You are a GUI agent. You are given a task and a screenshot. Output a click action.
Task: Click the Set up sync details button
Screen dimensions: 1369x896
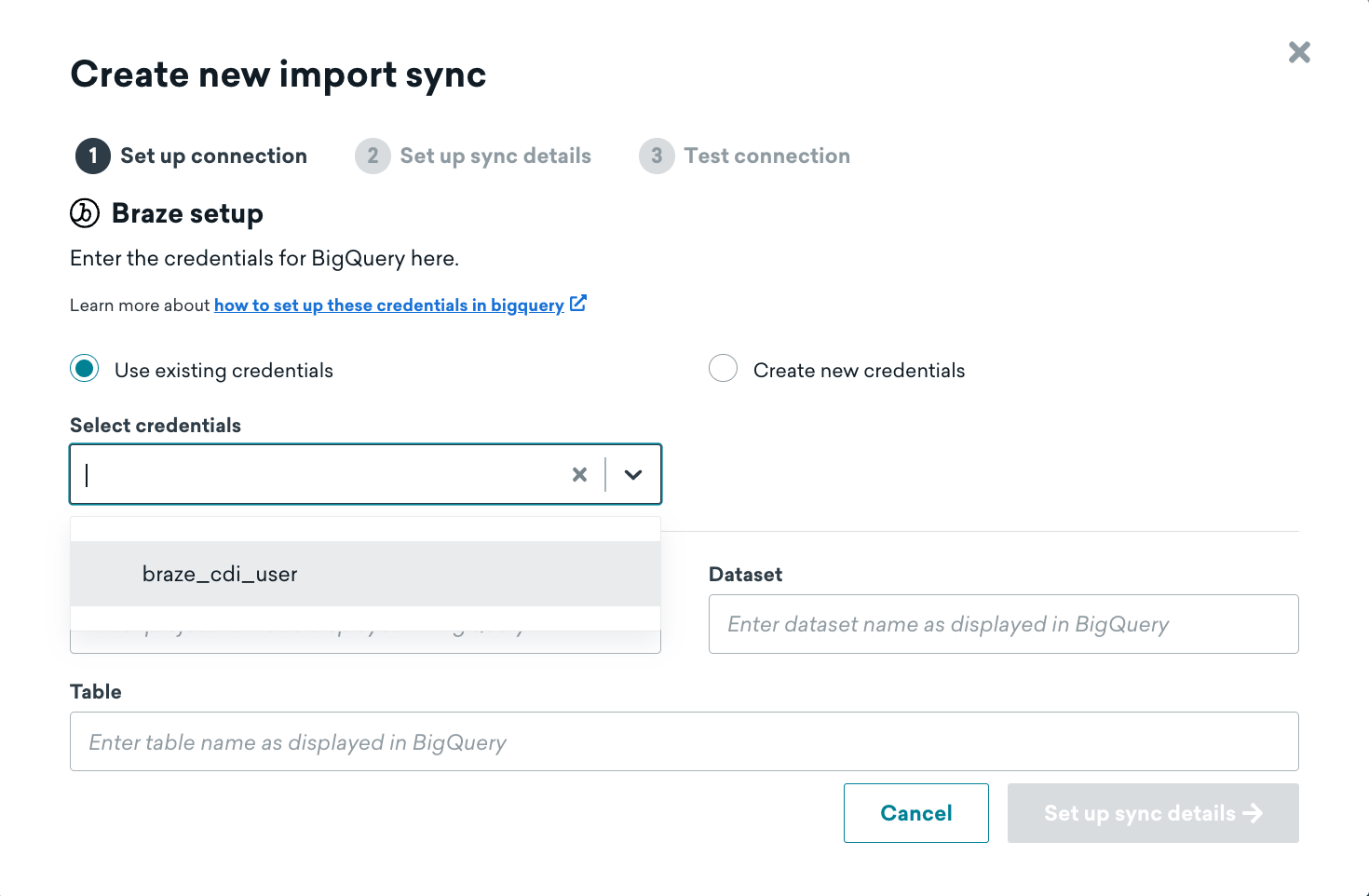1152,813
